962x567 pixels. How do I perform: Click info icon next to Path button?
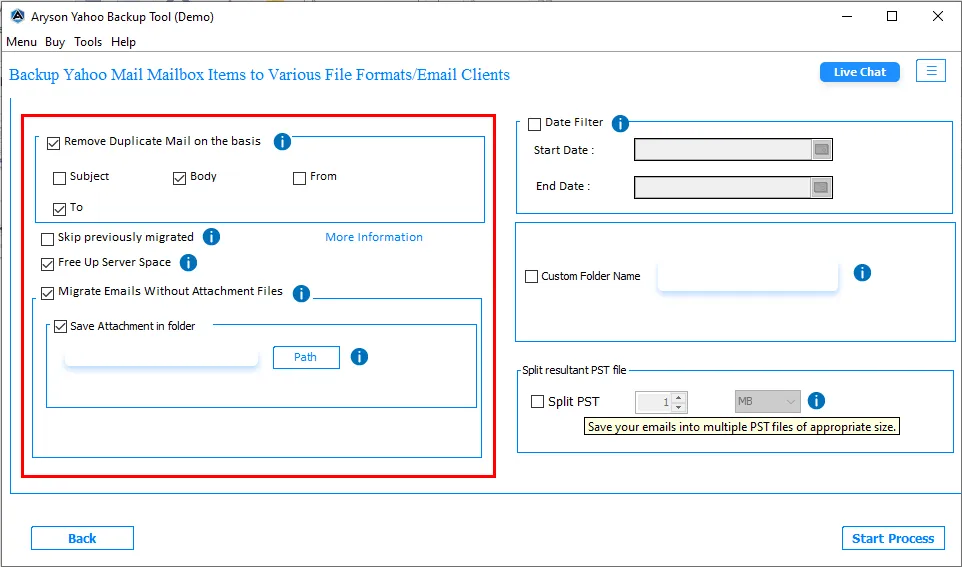(359, 357)
